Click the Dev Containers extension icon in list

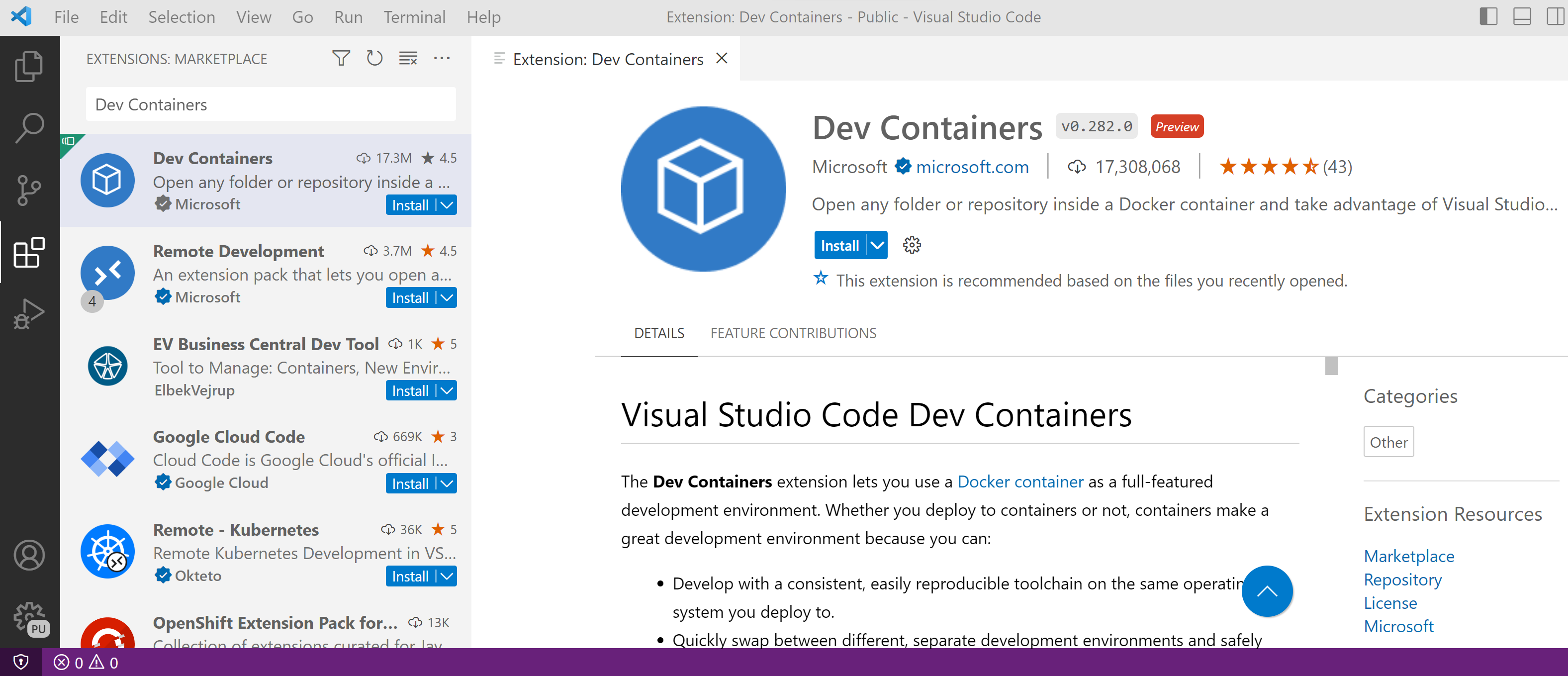(x=108, y=181)
